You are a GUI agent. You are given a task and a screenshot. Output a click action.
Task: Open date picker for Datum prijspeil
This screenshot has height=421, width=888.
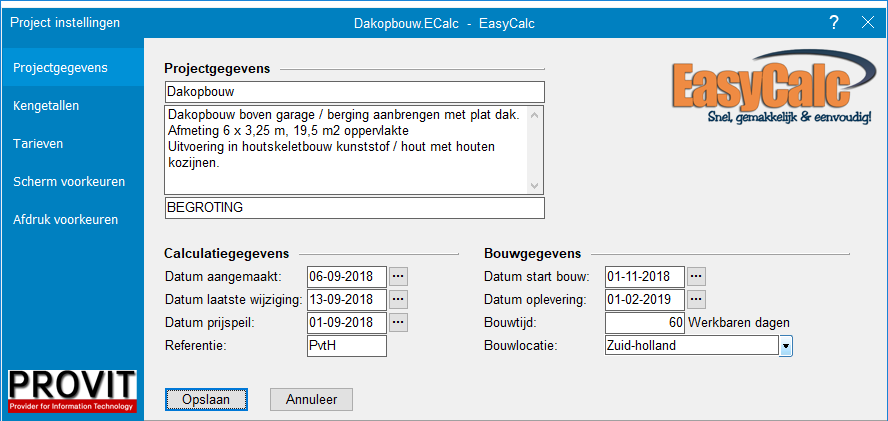click(x=399, y=322)
